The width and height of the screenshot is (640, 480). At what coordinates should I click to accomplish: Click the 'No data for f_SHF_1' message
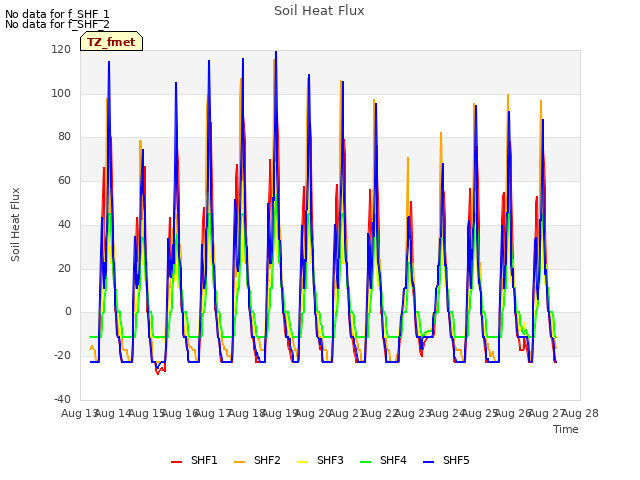[57, 14]
